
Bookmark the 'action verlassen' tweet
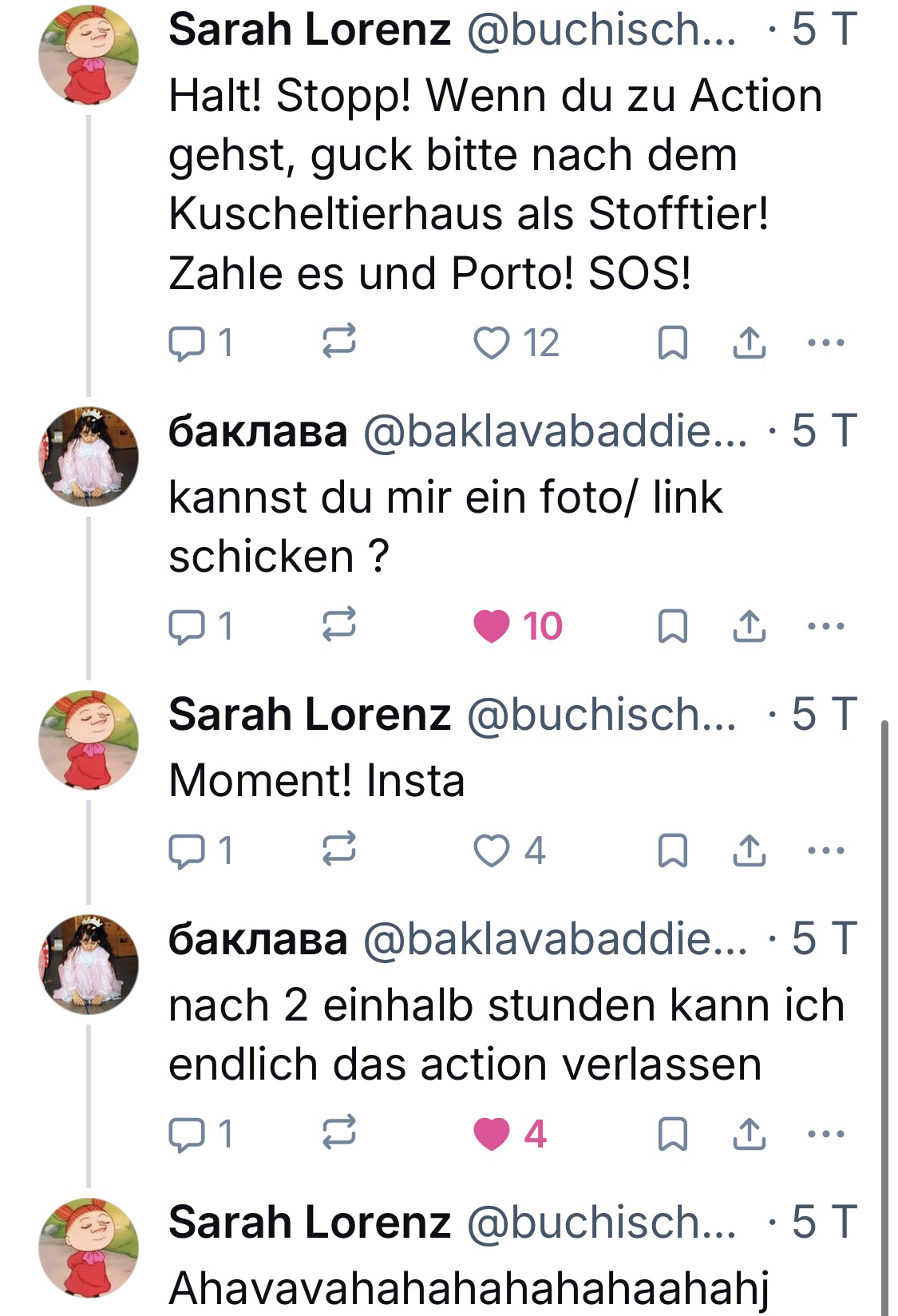pos(672,1134)
